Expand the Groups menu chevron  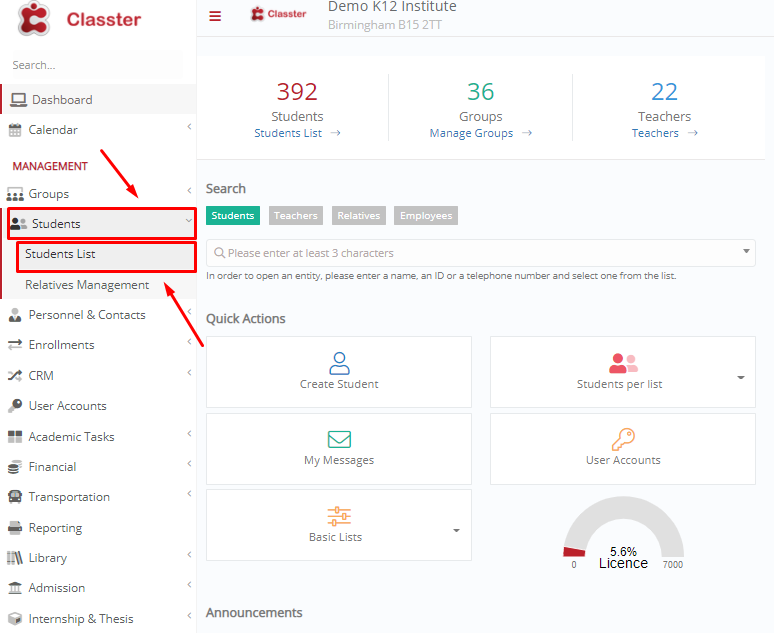(x=189, y=191)
